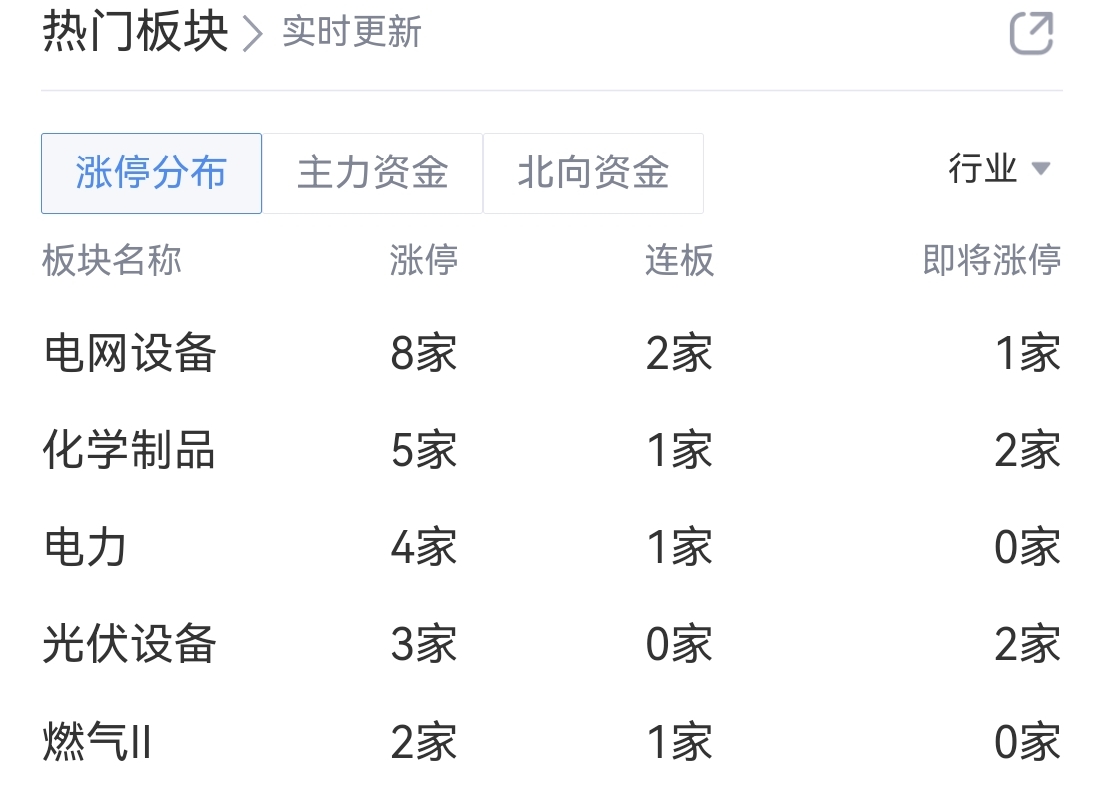Image resolution: width=1104 pixels, height=786 pixels.
Task: Click 8家 limit-up count for 电网设备
Action: point(424,353)
